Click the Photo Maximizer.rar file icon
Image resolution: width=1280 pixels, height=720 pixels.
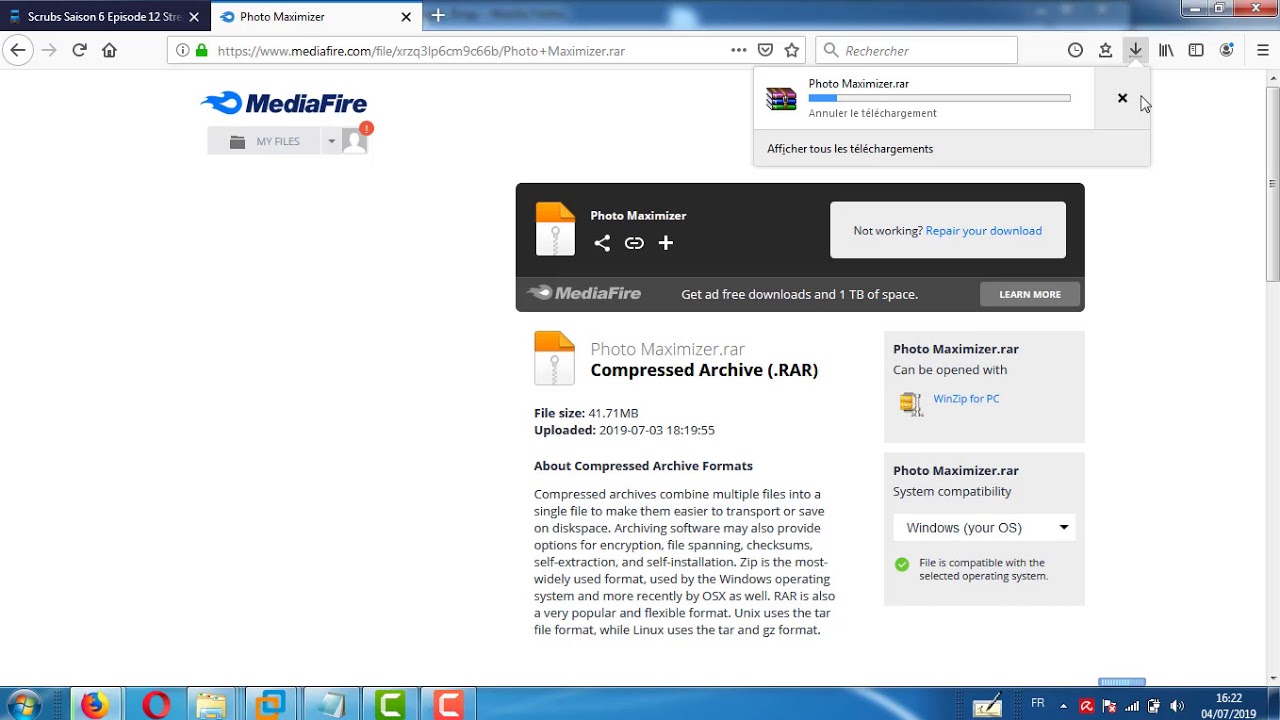[x=554, y=358]
